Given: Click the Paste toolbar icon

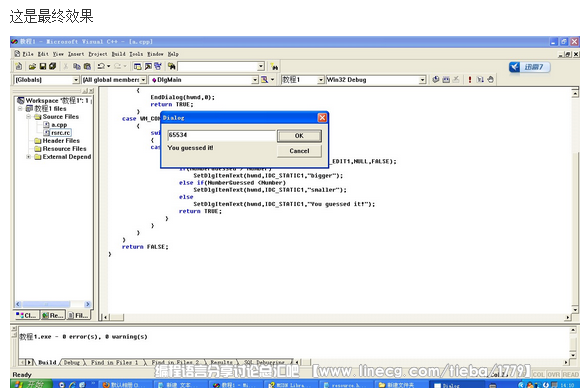Looking at the screenshot, I should (x=87, y=66).
